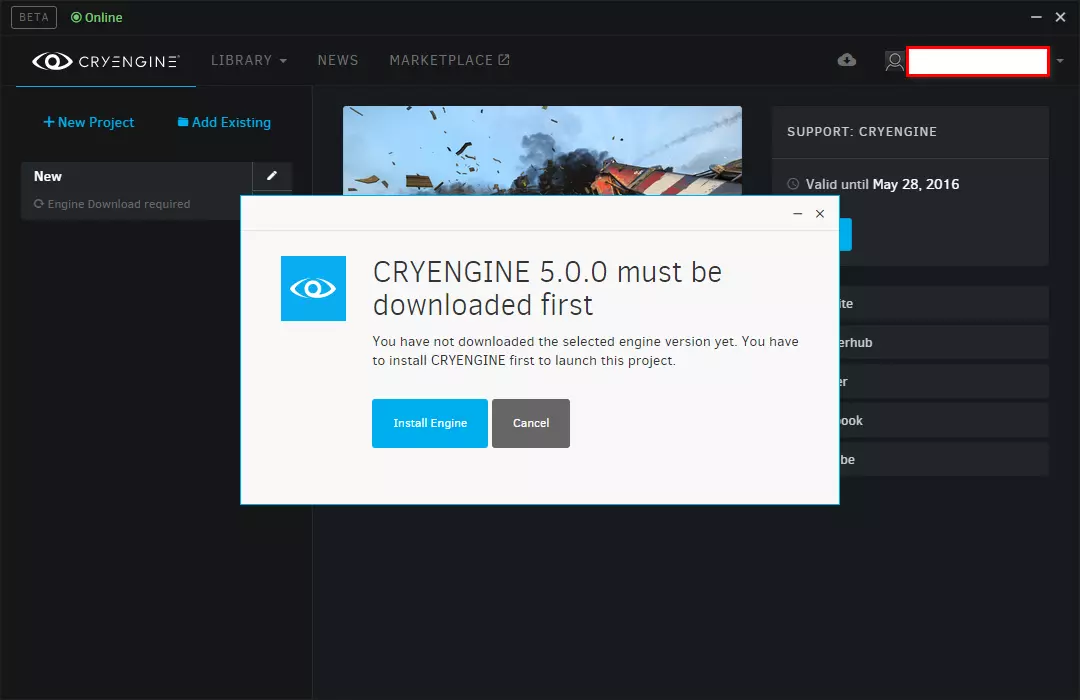Click Install Engine button

pos(430,423)
